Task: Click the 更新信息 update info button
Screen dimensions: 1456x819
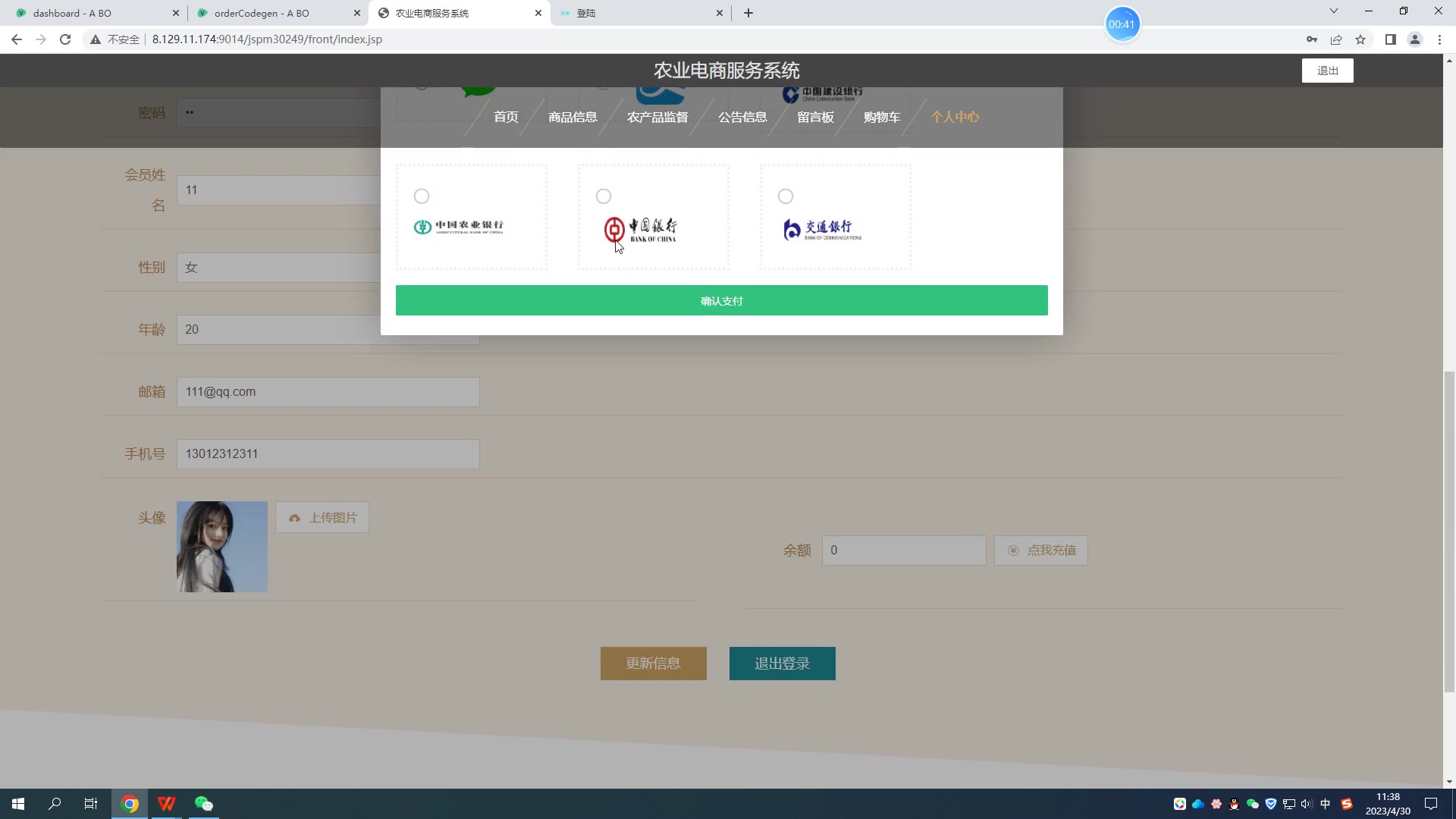Action: [653, 664]
